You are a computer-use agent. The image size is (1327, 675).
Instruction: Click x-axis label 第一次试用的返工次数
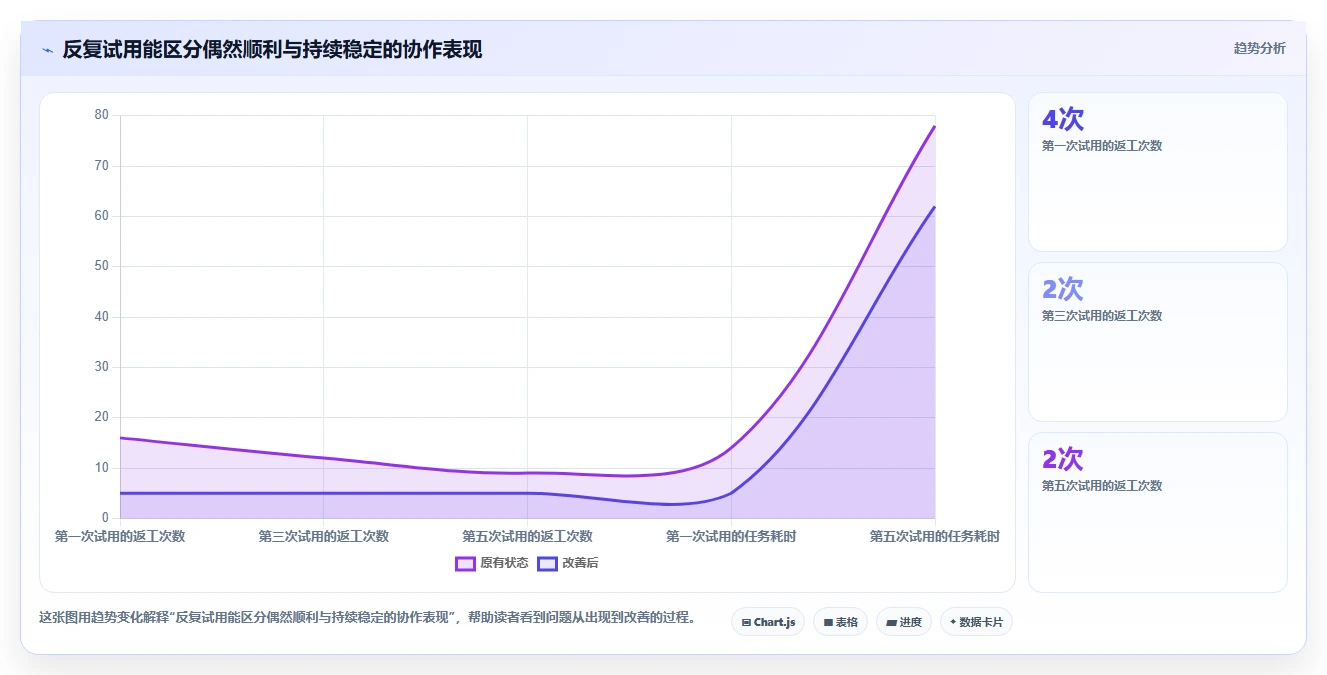(120, 536)
